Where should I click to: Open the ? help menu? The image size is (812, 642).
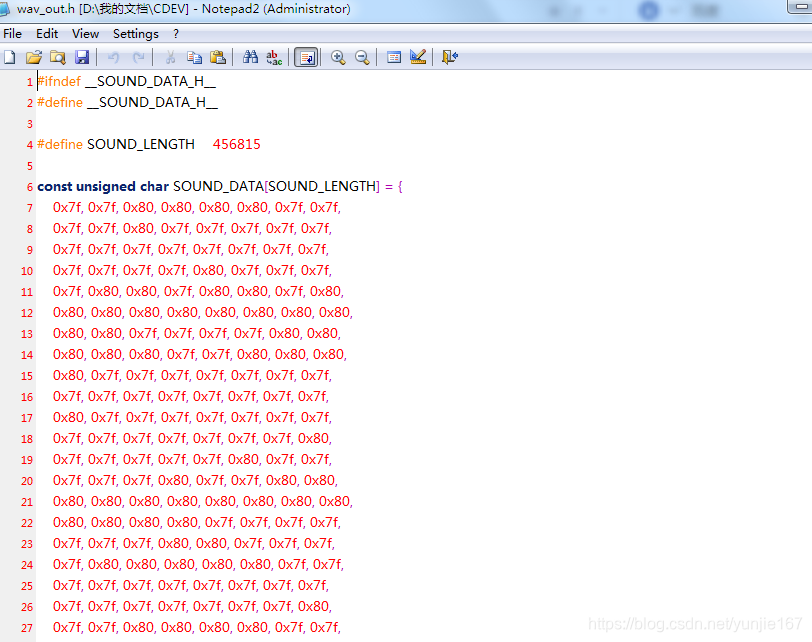[176, 34]
